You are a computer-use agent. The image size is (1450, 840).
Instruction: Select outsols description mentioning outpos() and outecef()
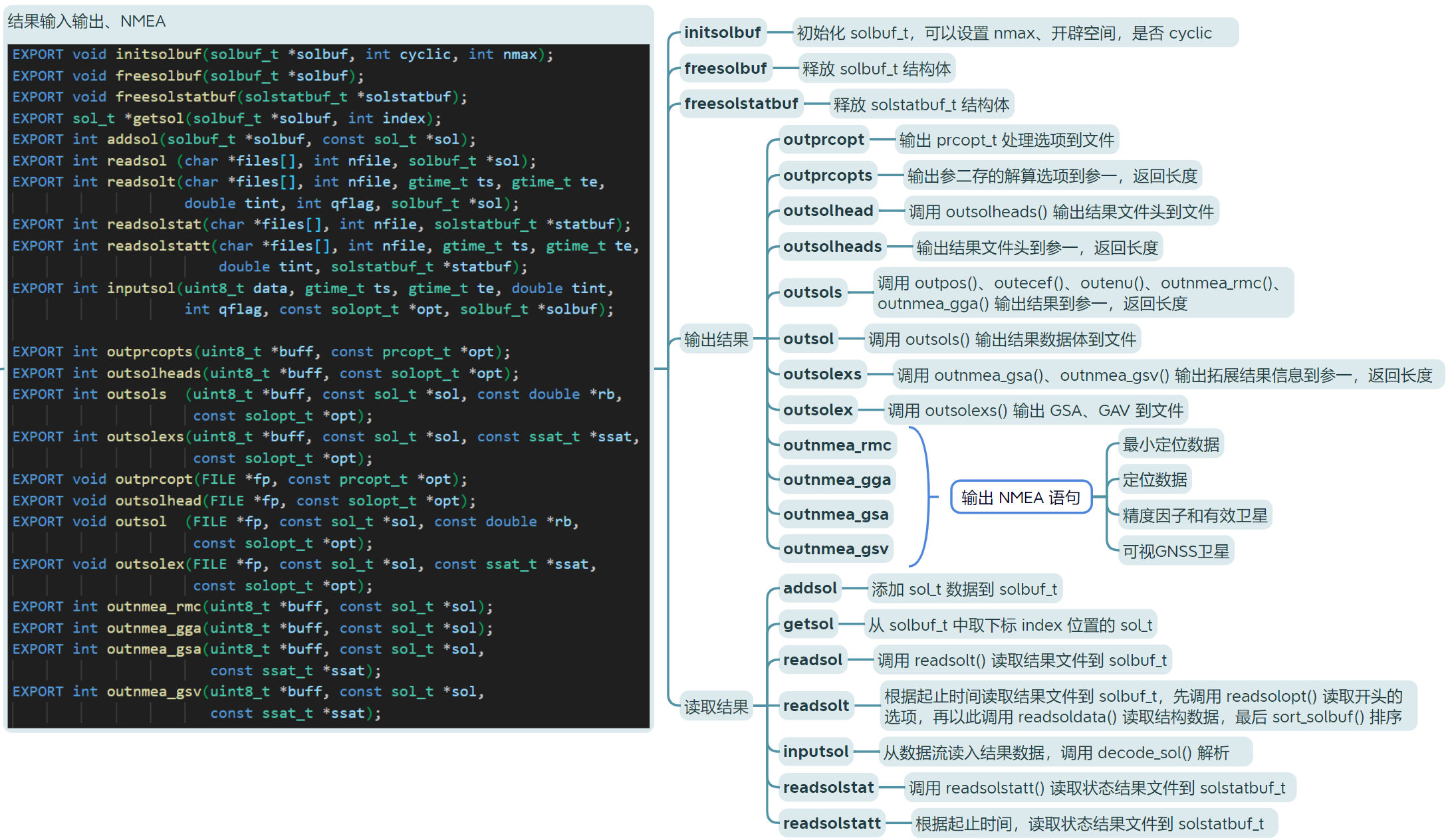[1083, 293]
